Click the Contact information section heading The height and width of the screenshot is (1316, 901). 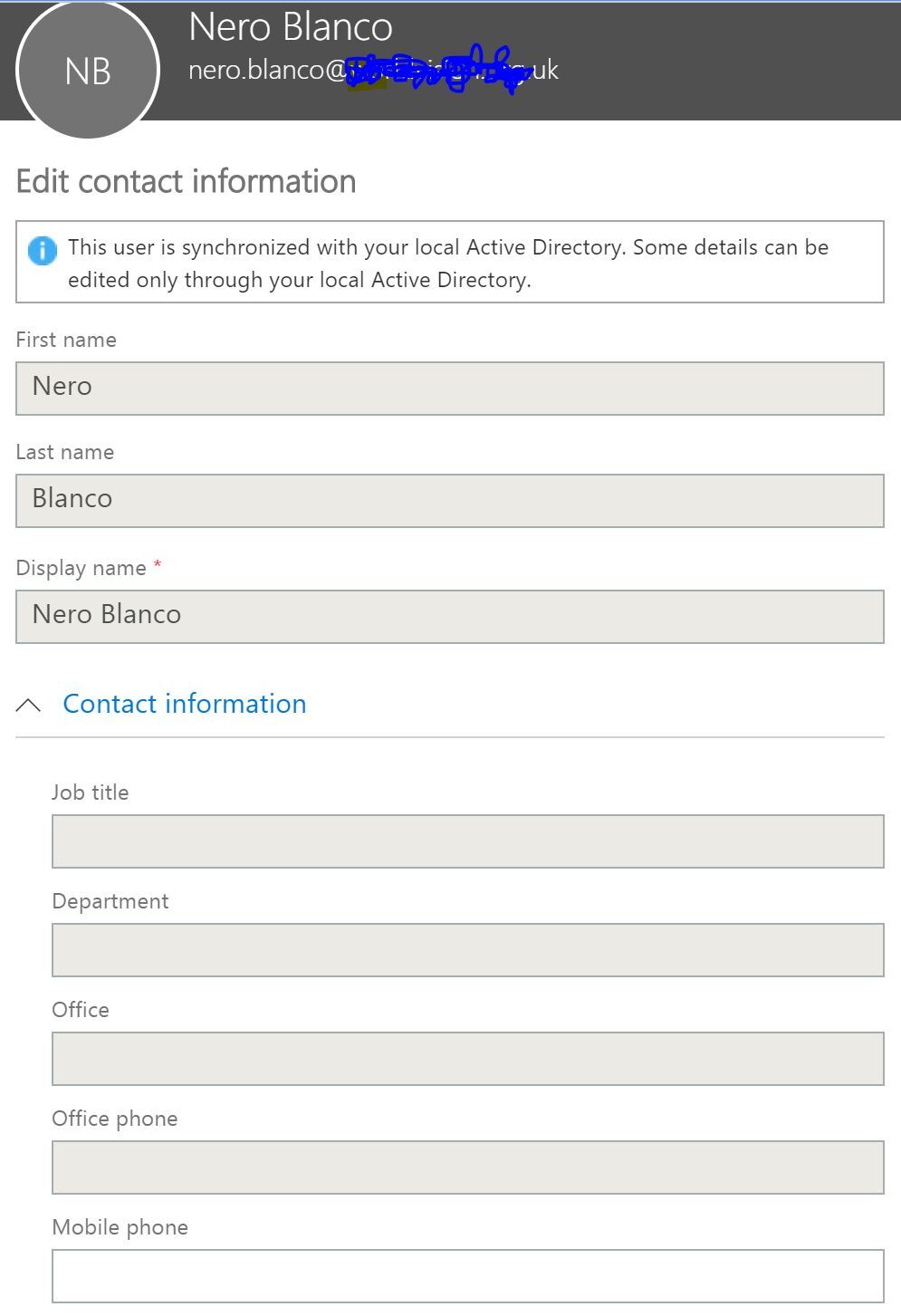coord(185,704)
